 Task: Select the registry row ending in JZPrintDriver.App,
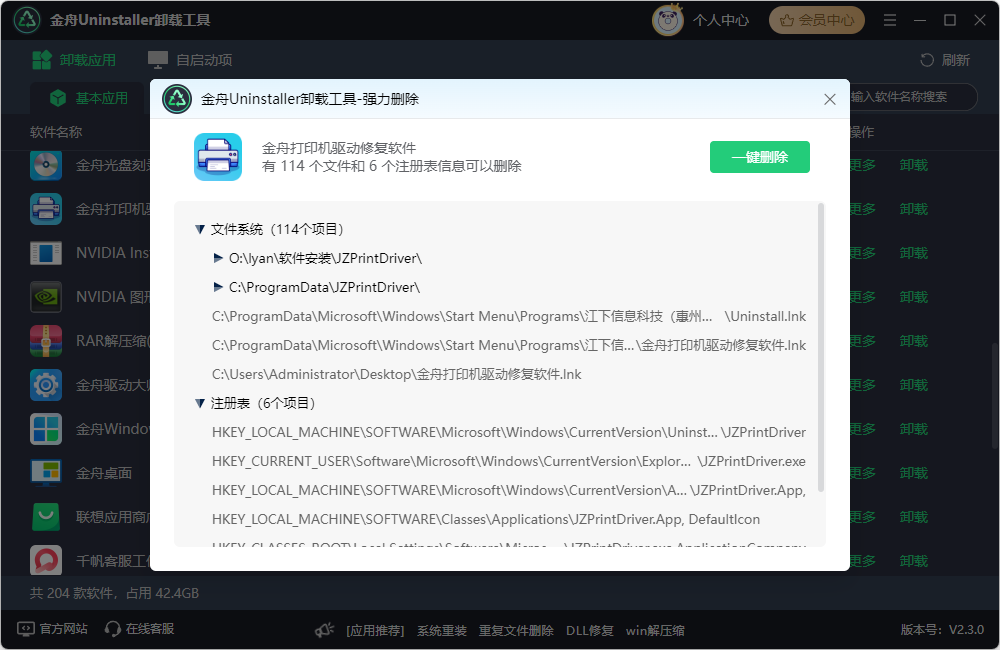tap(509, 491)
